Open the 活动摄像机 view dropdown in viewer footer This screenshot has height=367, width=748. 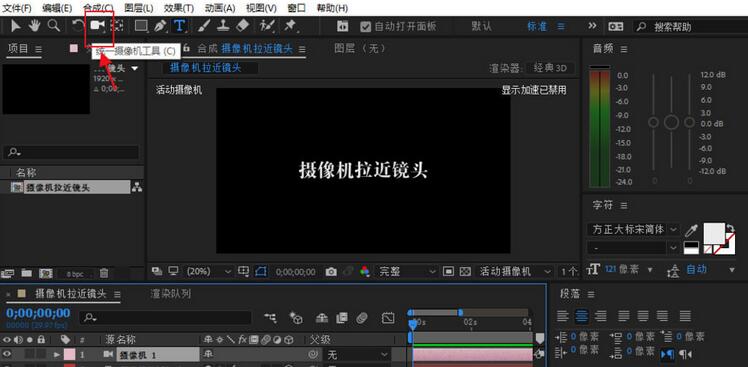(x=514, y=272)
